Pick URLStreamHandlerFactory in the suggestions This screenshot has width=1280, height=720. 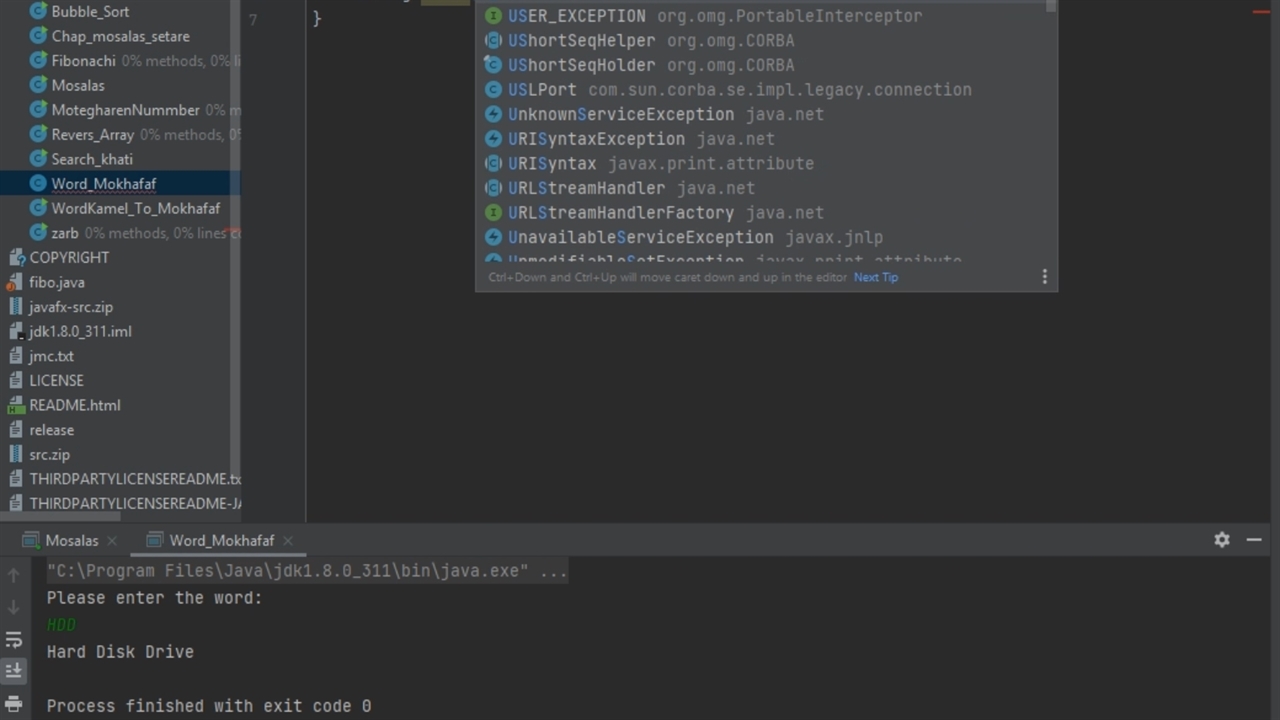(x=620, y=213)
